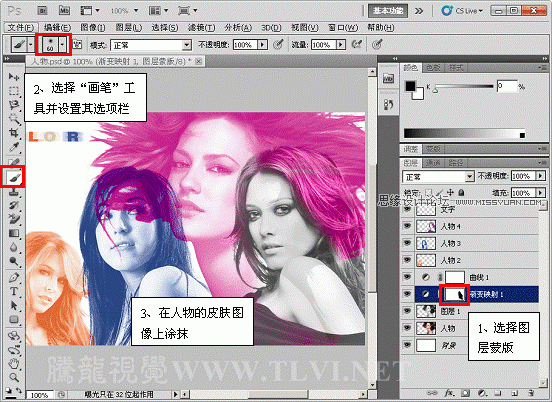Hide the 人物 2 layer
Screen dimensions: 552x402
coord(407,260)
